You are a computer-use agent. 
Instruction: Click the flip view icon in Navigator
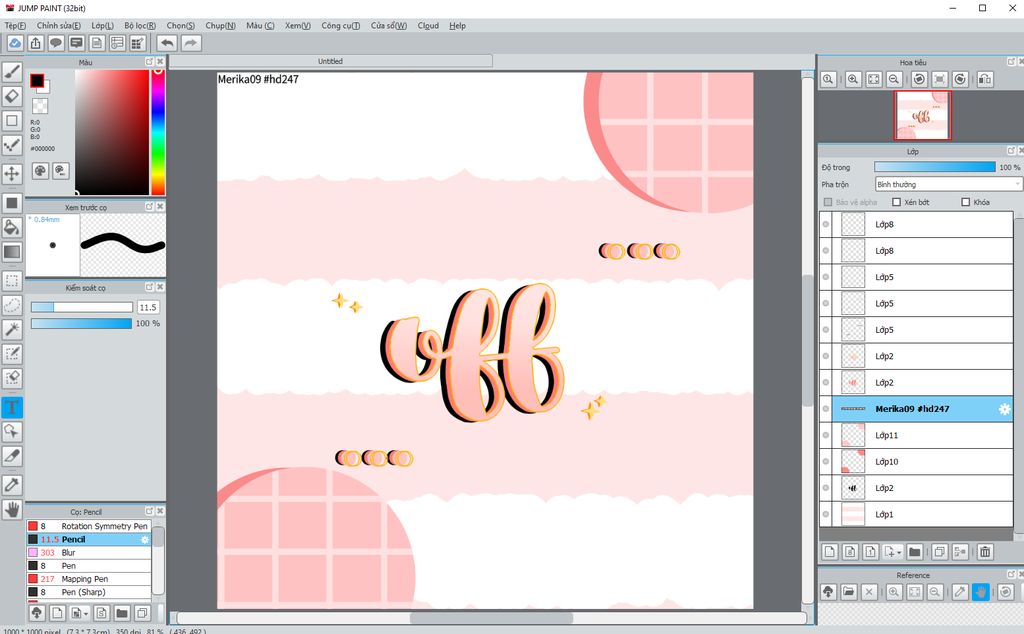click(x=985, y=79)
